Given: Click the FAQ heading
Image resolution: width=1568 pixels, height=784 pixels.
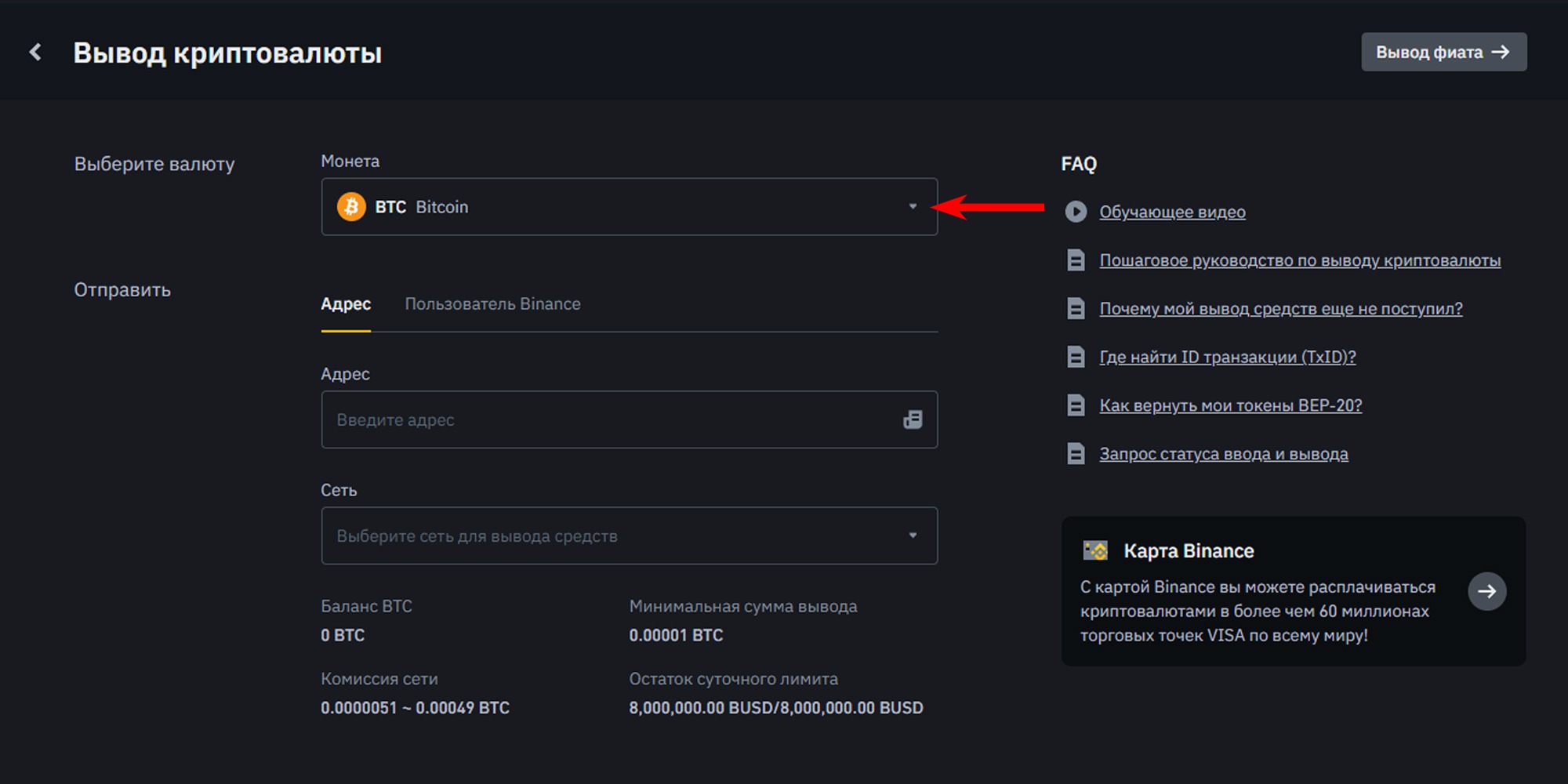Looking at the screenshot, I should 1079,164.
